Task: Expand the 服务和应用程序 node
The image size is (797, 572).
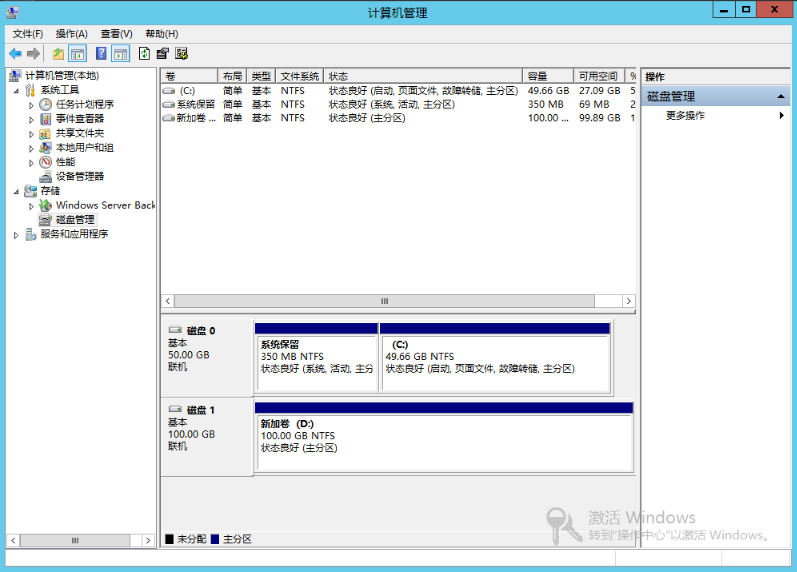Action: point(16,235)
